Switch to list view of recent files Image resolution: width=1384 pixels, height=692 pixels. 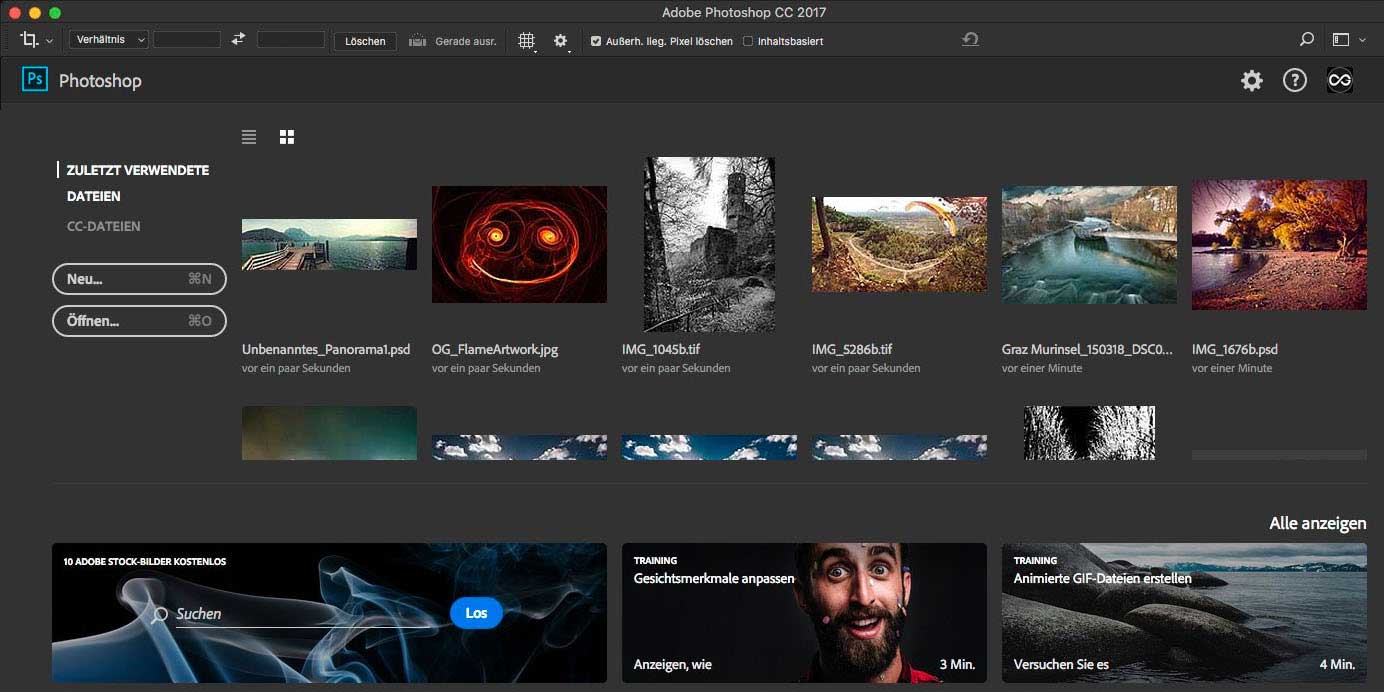click(249, 137)
